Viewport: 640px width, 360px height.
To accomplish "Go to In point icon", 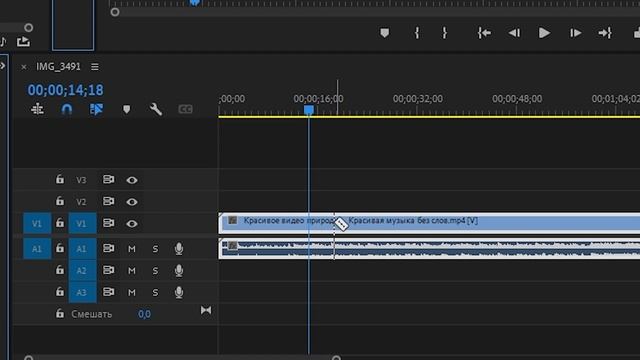I will (x=484, y=33).
